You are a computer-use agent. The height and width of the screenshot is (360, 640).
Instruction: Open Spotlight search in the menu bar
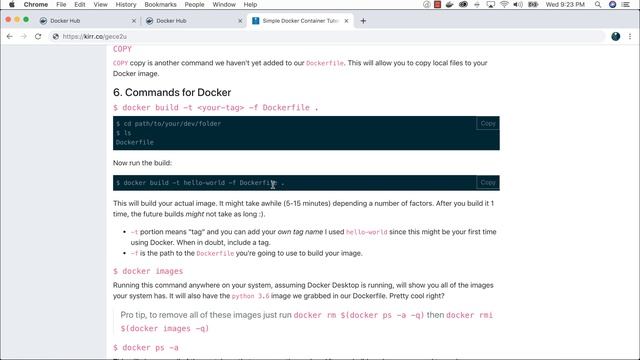click(x=598, y=4)
